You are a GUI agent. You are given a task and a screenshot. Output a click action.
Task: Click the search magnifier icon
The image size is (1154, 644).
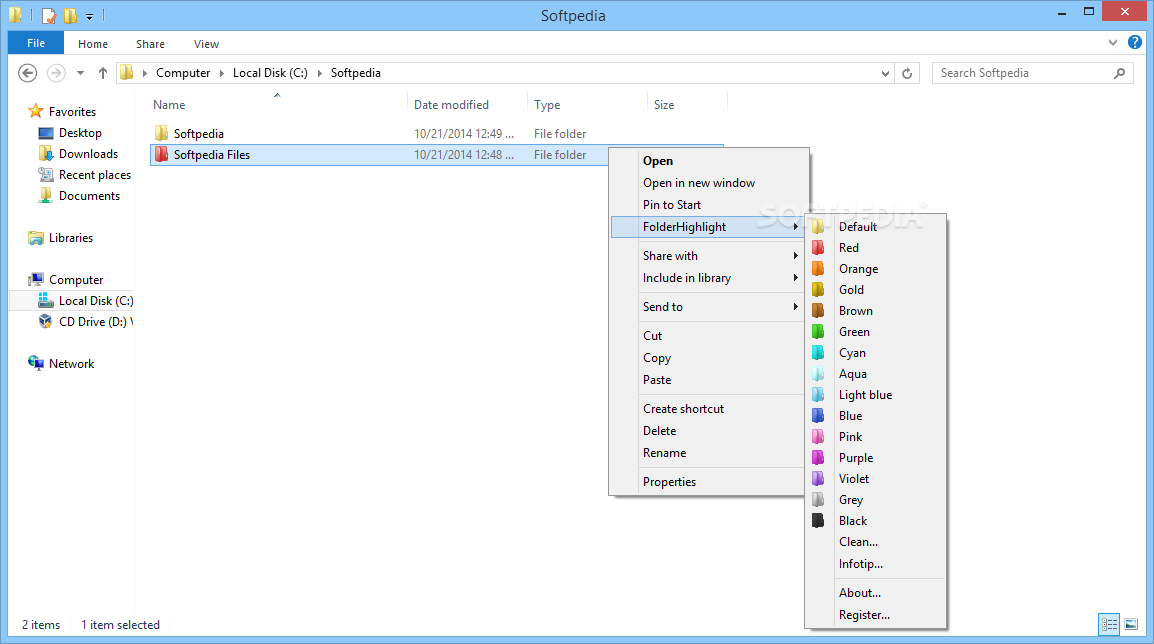click(1119, 73)
